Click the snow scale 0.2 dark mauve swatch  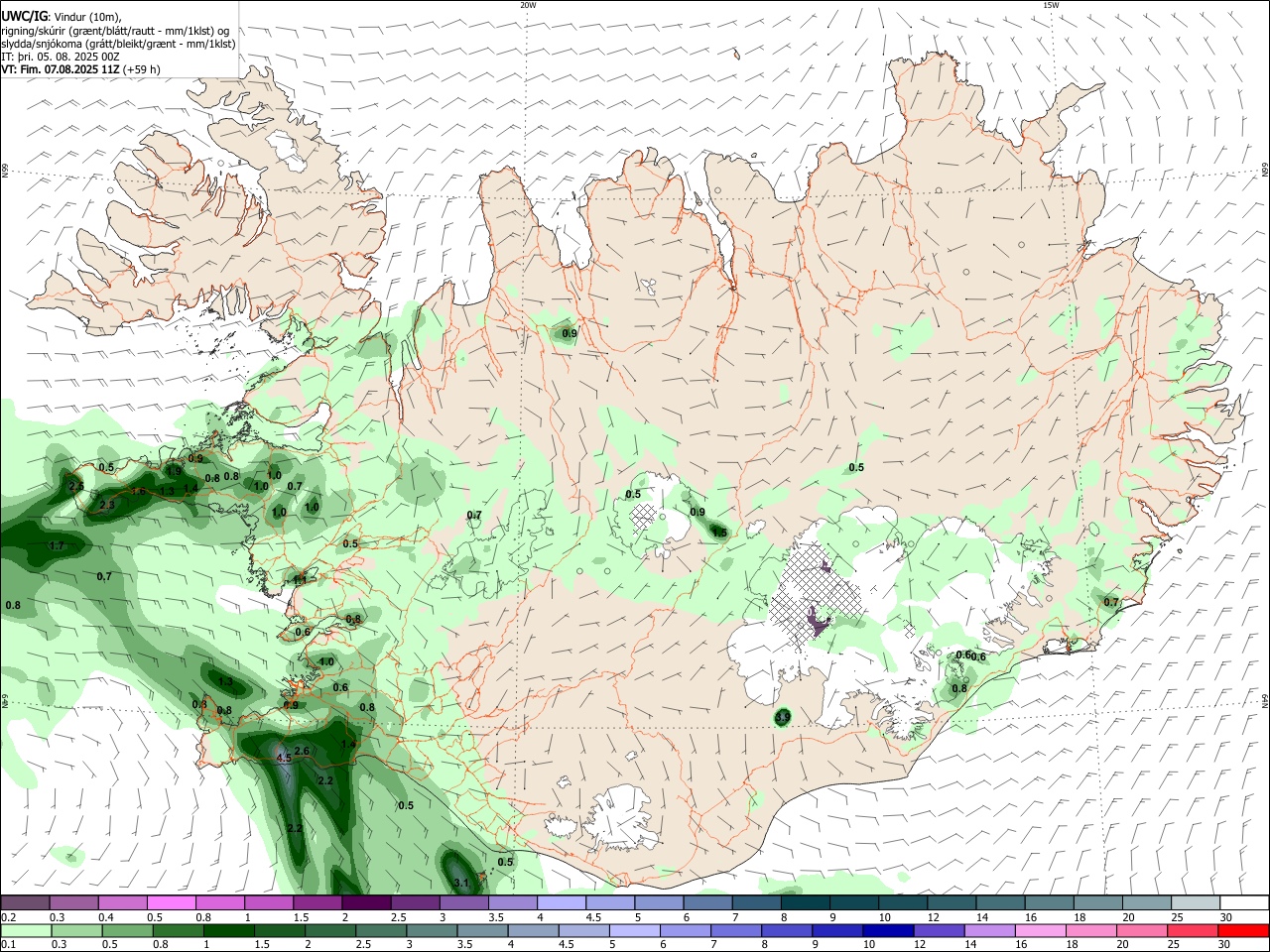pos(25,903)
